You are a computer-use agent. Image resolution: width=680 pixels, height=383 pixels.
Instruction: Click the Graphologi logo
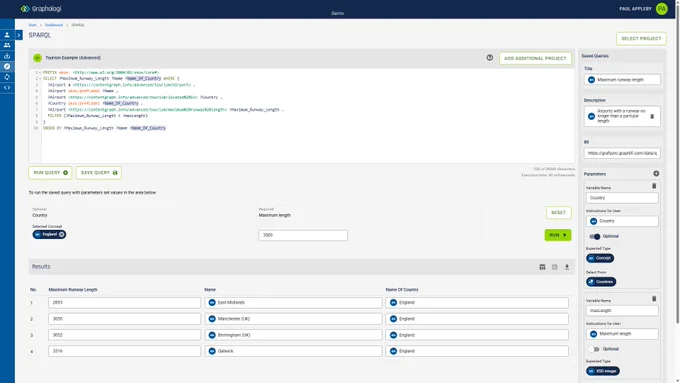coord(41,9)
